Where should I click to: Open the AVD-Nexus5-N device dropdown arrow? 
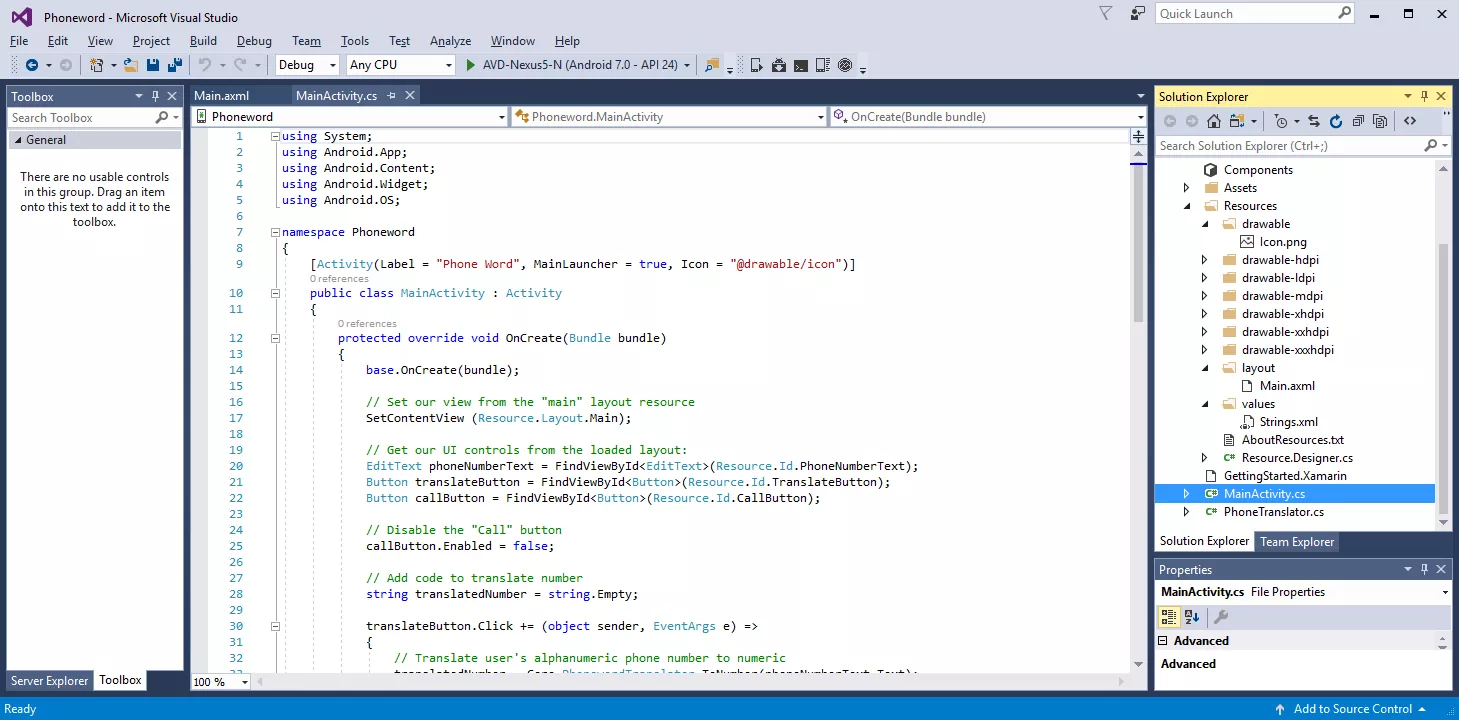[686, 65]
